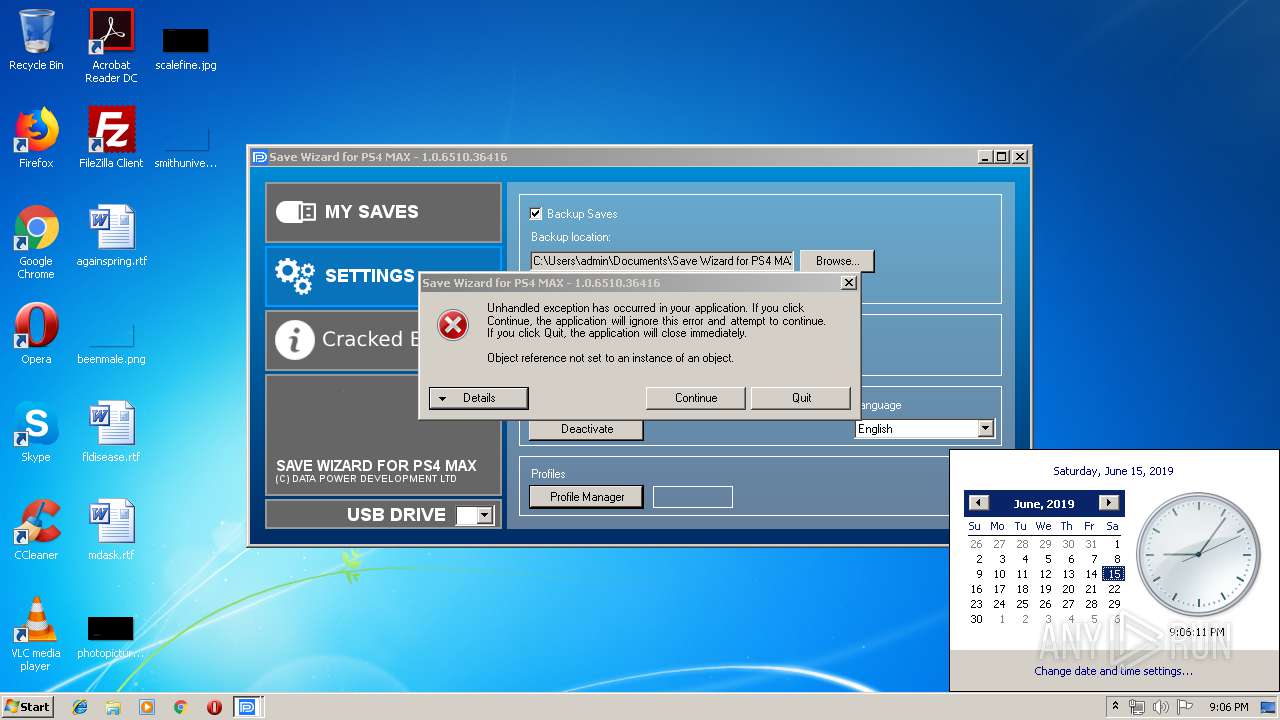Viewport: 1280px width, 720px height.
Task: Launch Acrobat Reader DC shortcut
Action: tap(111, 45)
